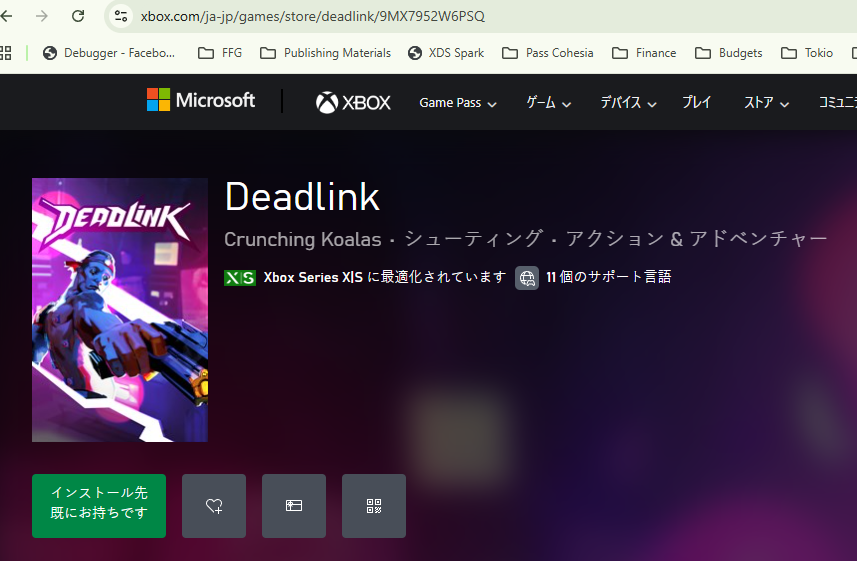This screenshot has width=857, height=561.
Task: Open the Finance bookmark folder
Action: tap(644, 53)
